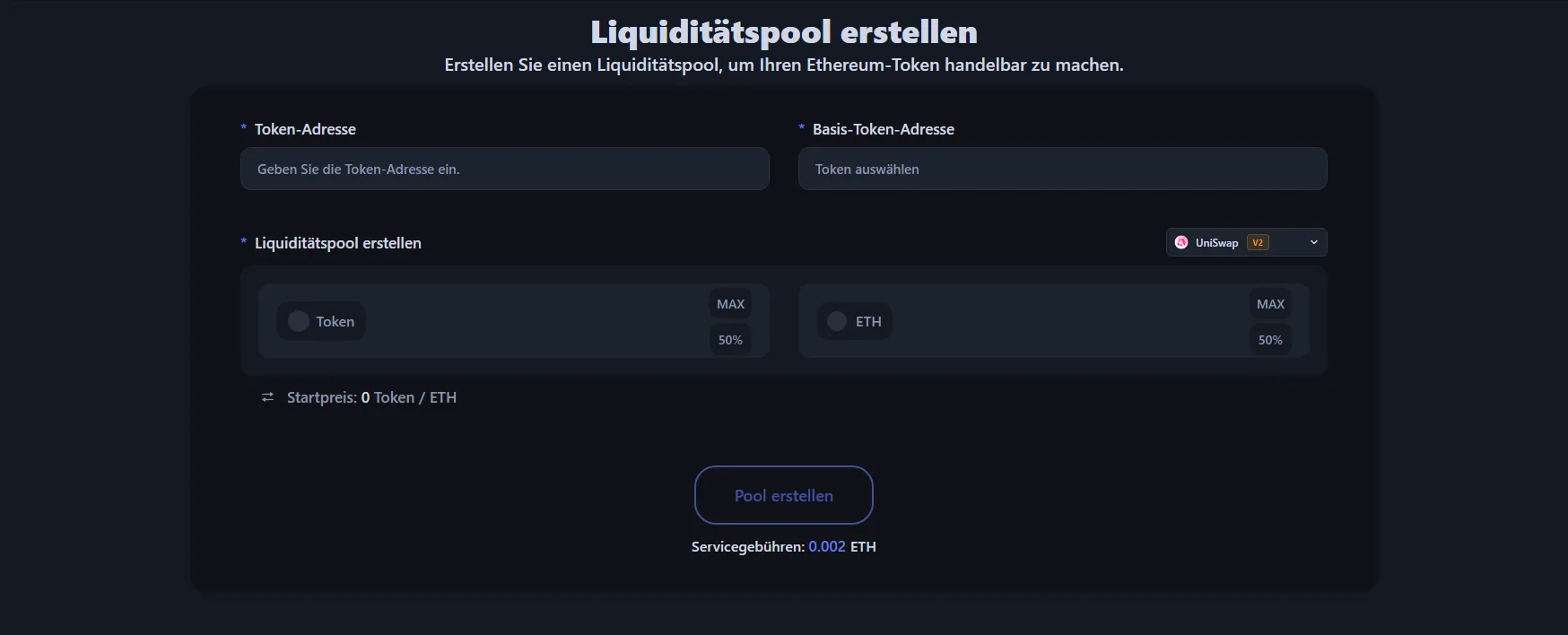
Task: Set 50% of the Token amount
Action: click(x=729, y=340)
